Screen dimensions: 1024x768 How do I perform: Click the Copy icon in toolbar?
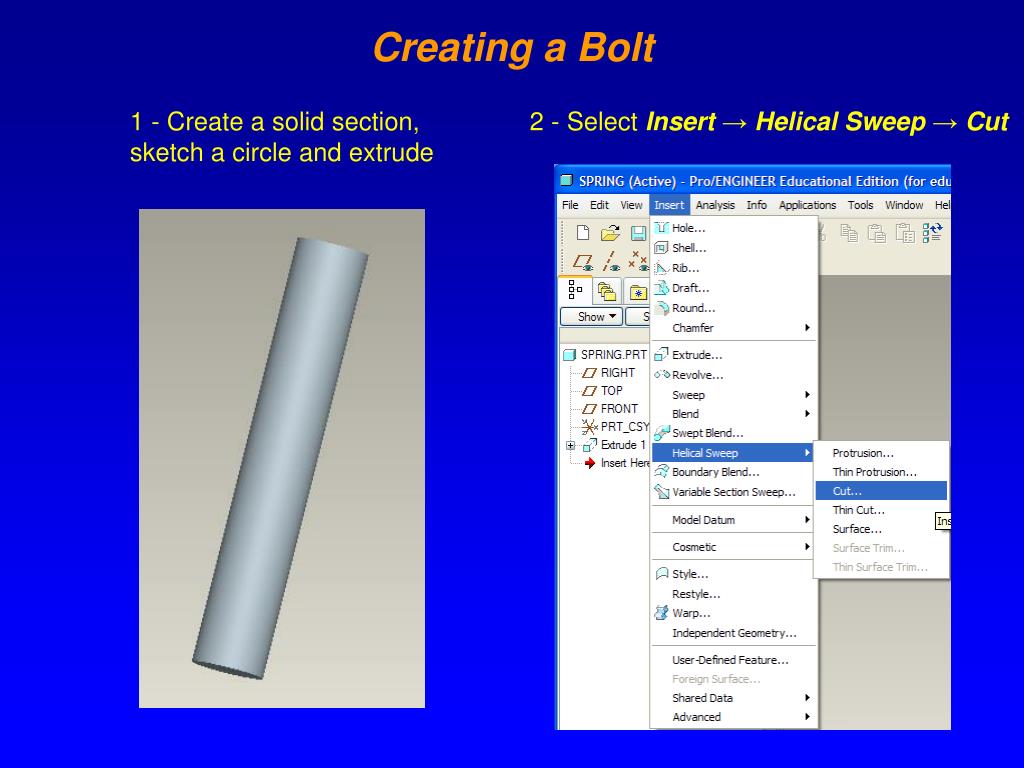coord(848,232)
